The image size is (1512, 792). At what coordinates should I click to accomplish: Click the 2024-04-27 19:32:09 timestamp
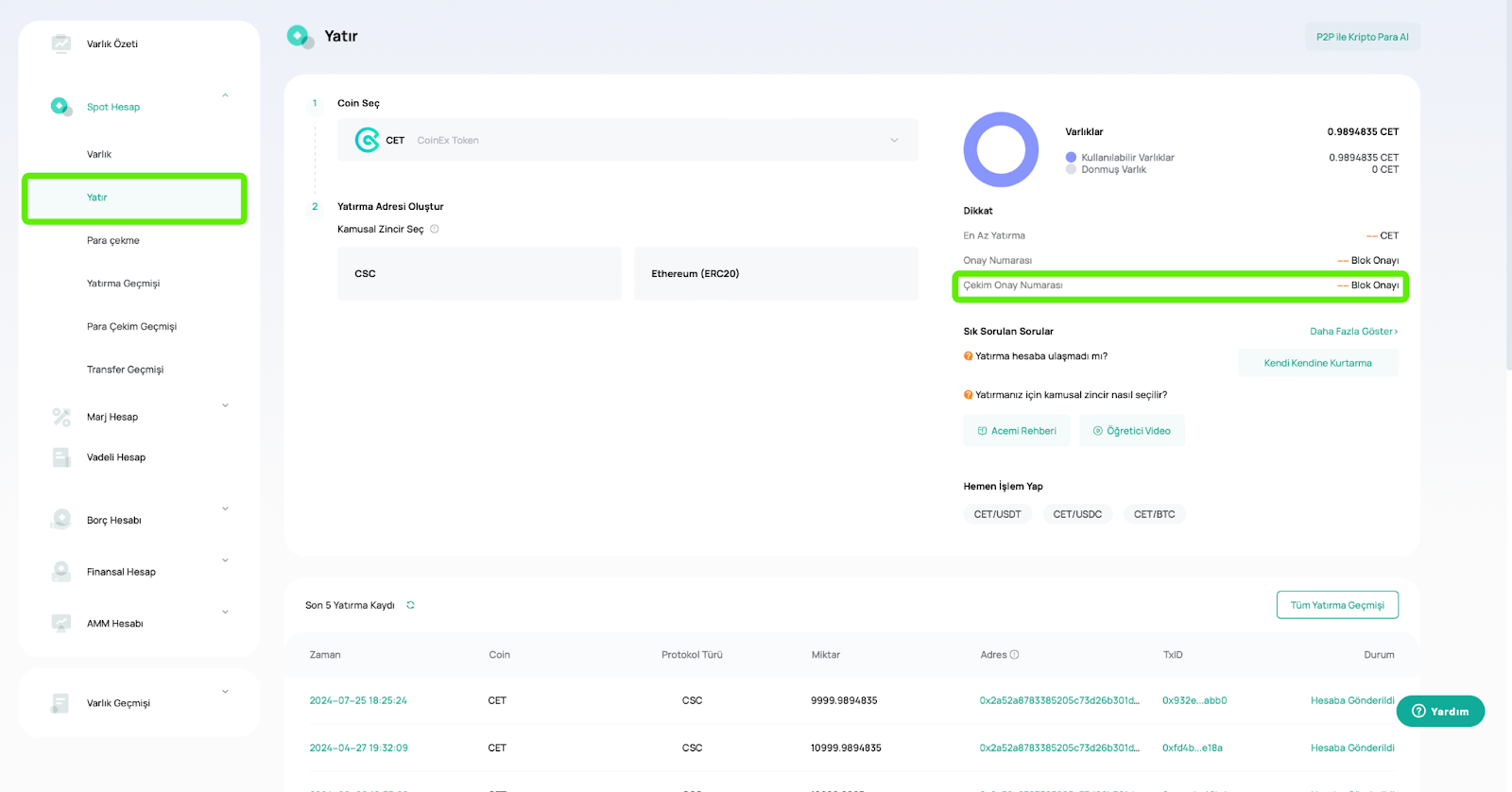[359, 748]
